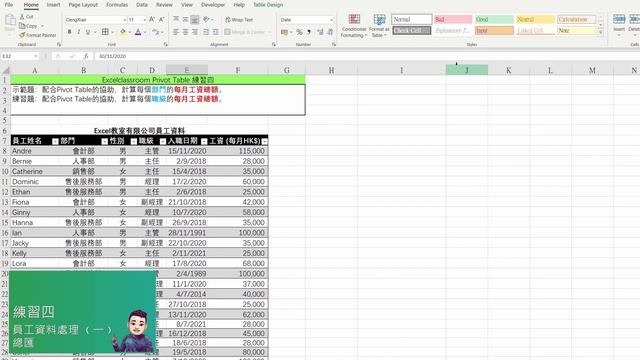This screenshot has height=360, width=640.
Task: Click the Fill Color bucket icon
Action: (x=123, y=32)
